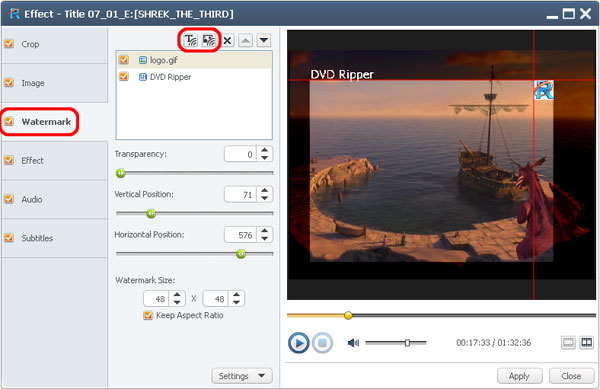Screen dimensions: 600x389
Task: Toggle Keep Aspect Ratio checkbox
Action: [148, 316]
